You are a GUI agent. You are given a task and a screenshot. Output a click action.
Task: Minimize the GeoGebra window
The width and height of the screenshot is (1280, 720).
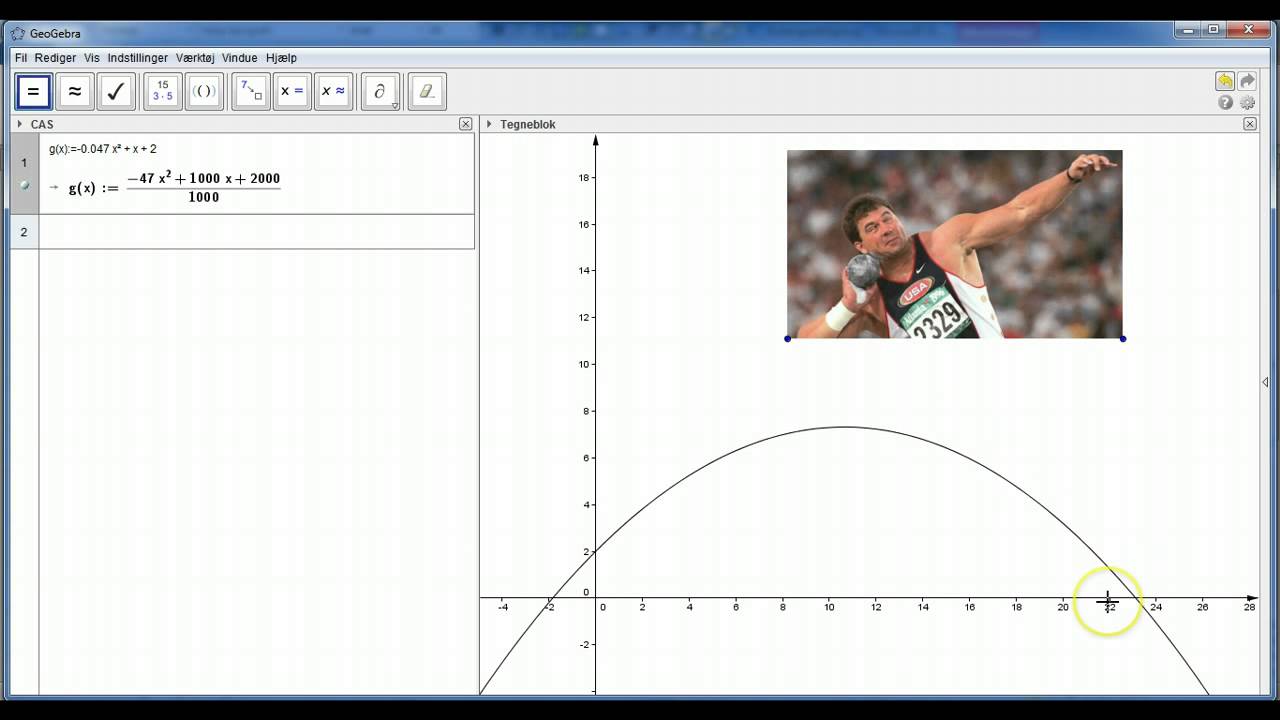click(x=1188, y=31)
